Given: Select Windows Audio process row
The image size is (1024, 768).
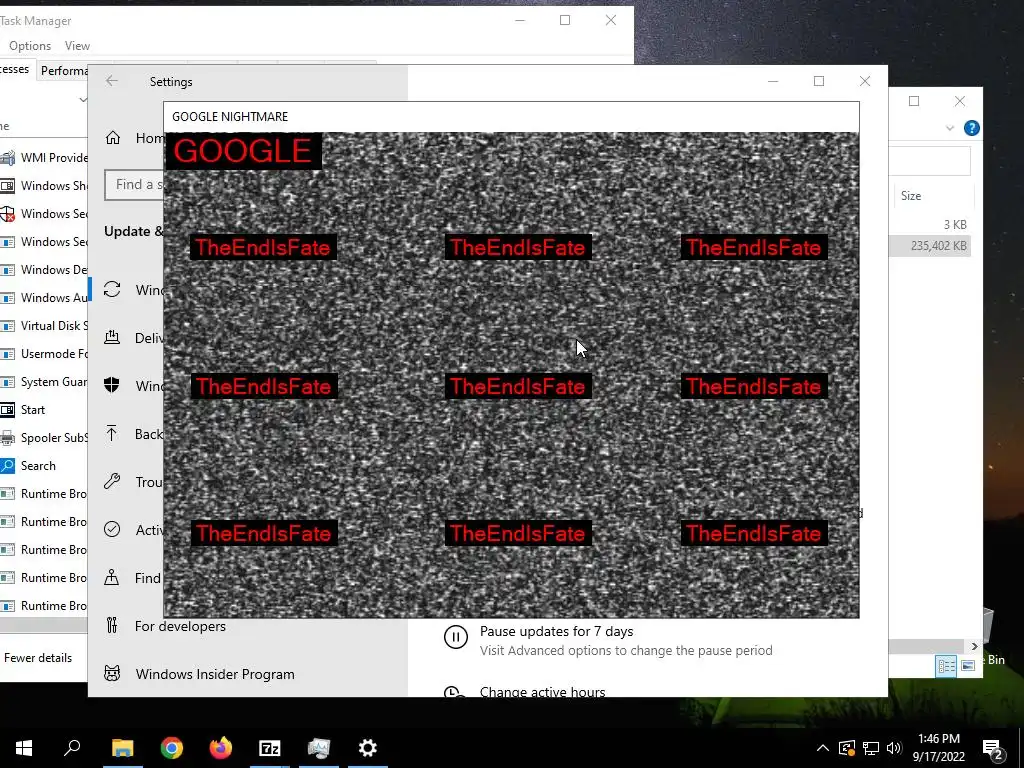Looking at the screenshot, I should pyautogui.click(x=43, y=297).
